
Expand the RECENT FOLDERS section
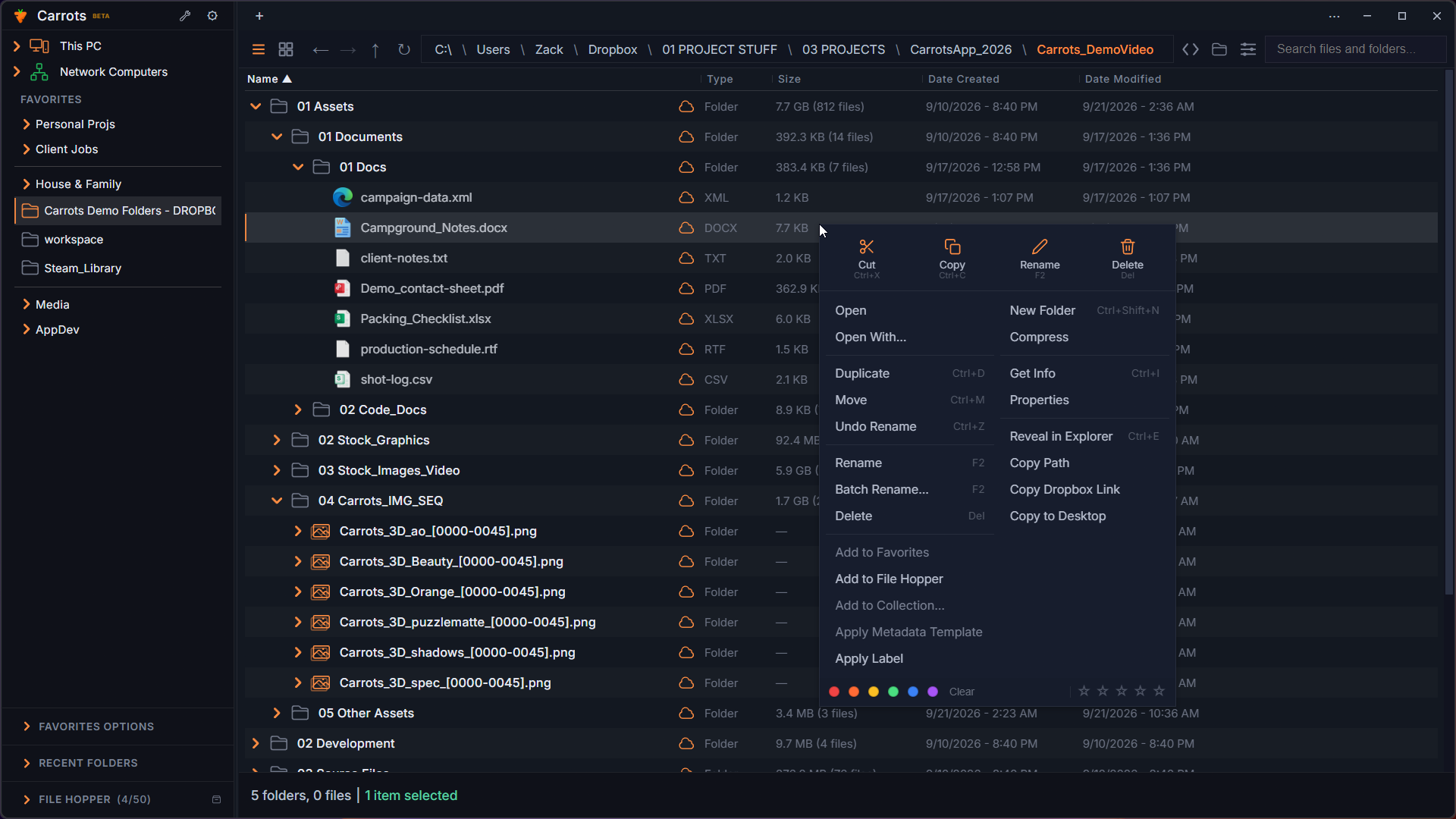[x=27, y=763]
